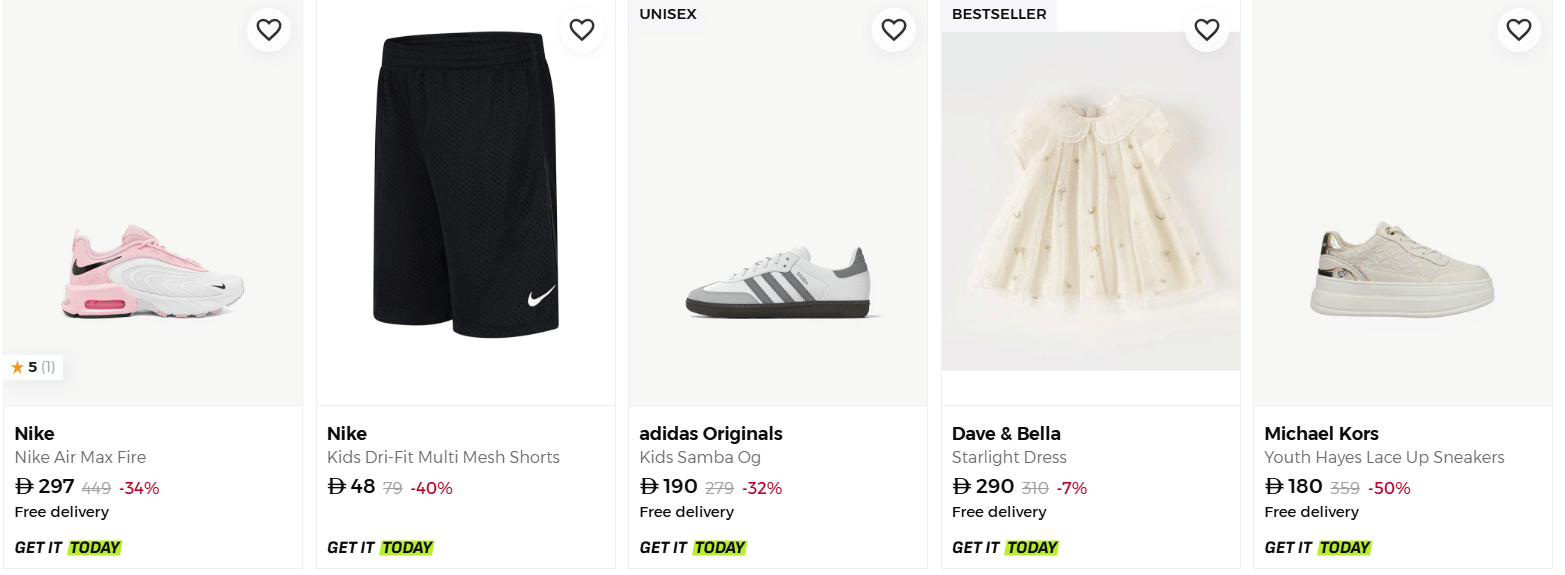Open Youth Hayes Lace Up Sneakers link

(1384, 457)
